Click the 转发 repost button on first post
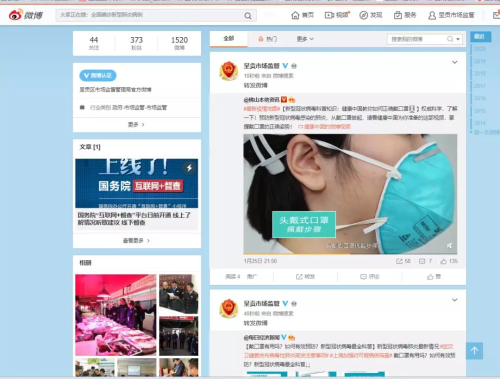This screenshot has width=500, height=379. [x=305, y=277]
